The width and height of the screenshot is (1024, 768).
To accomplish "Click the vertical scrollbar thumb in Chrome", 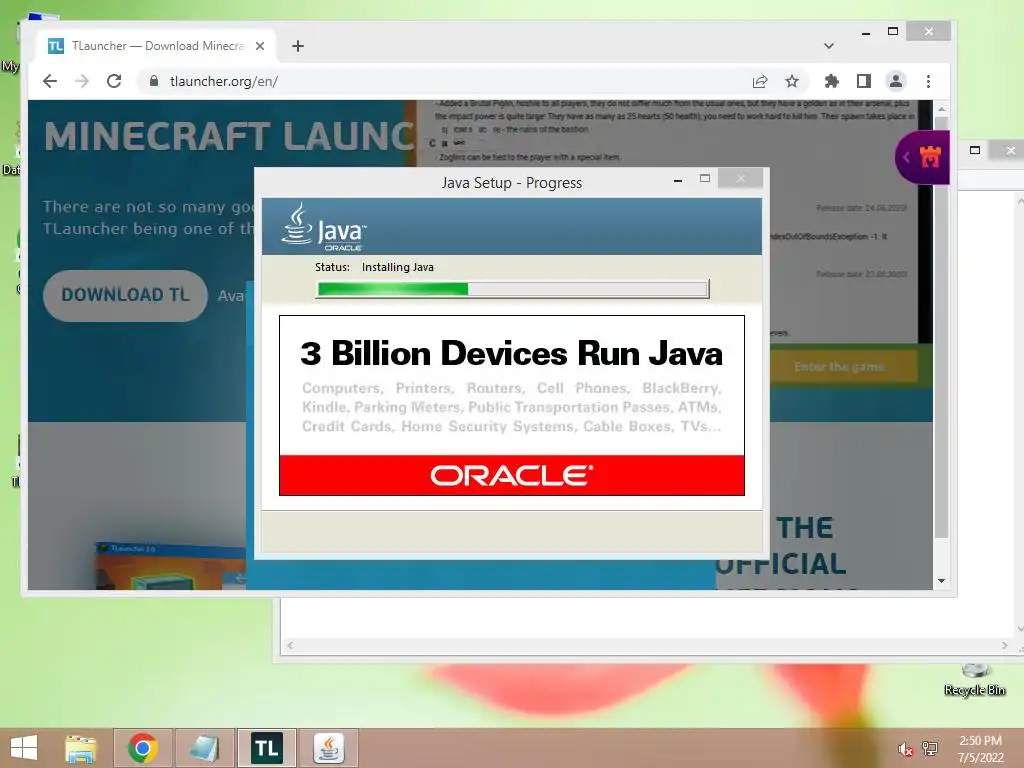I will click(x=941, y=327).
